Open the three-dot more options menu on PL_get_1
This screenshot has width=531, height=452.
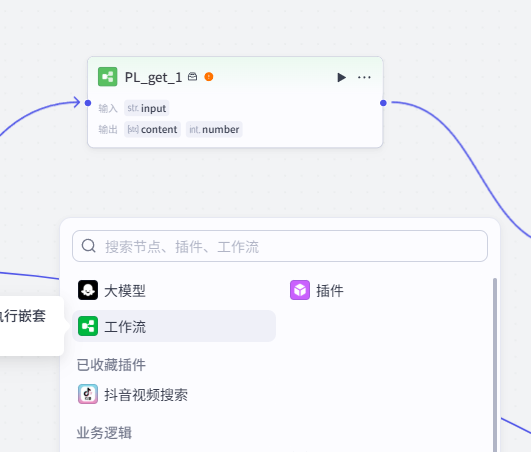[364, 78]
